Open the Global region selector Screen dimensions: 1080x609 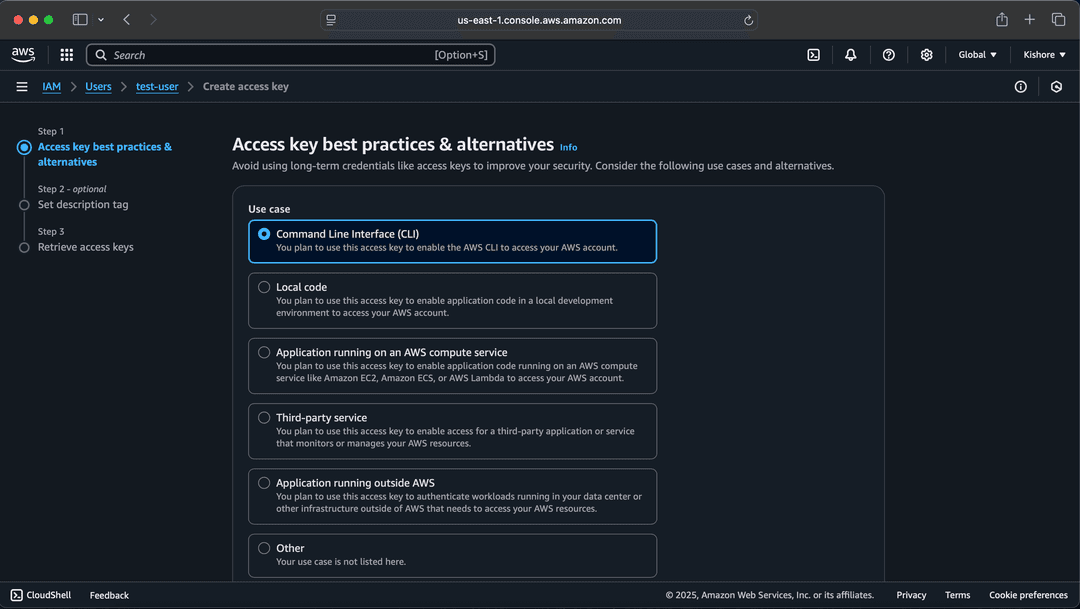click(x=976, y=55)
